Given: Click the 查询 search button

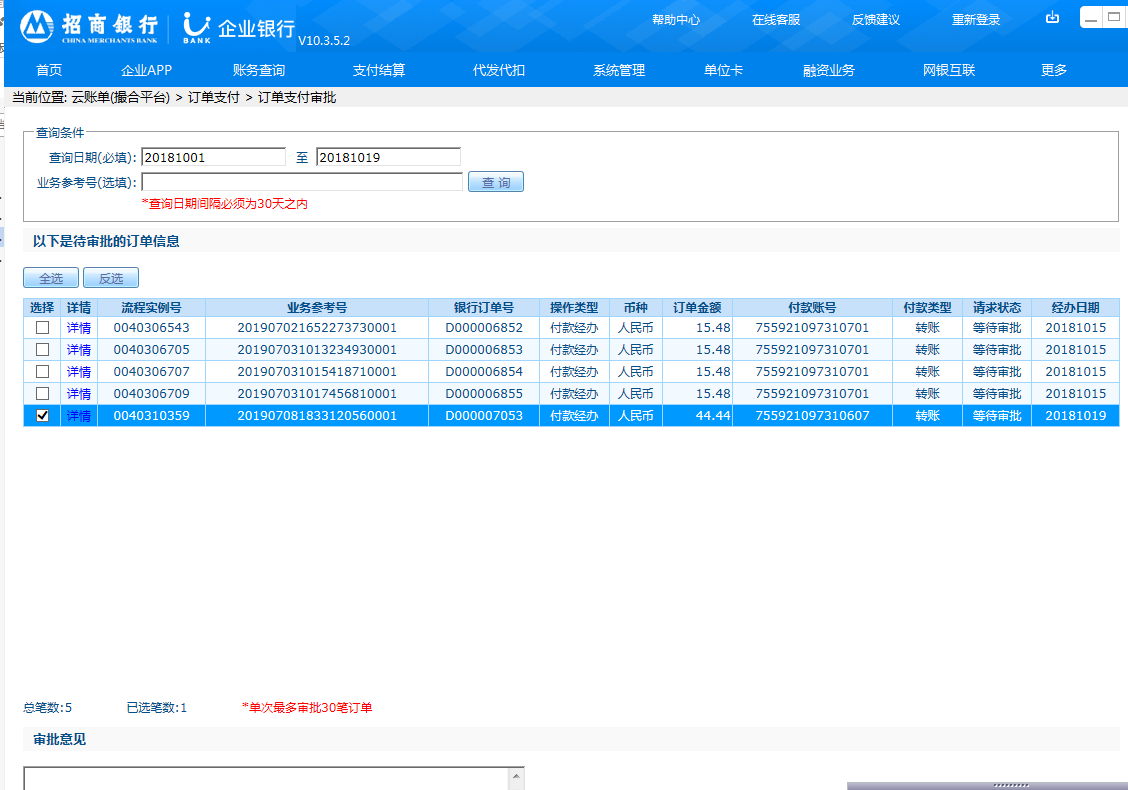Looking at the screenshot, I should [x=496, y=182].
